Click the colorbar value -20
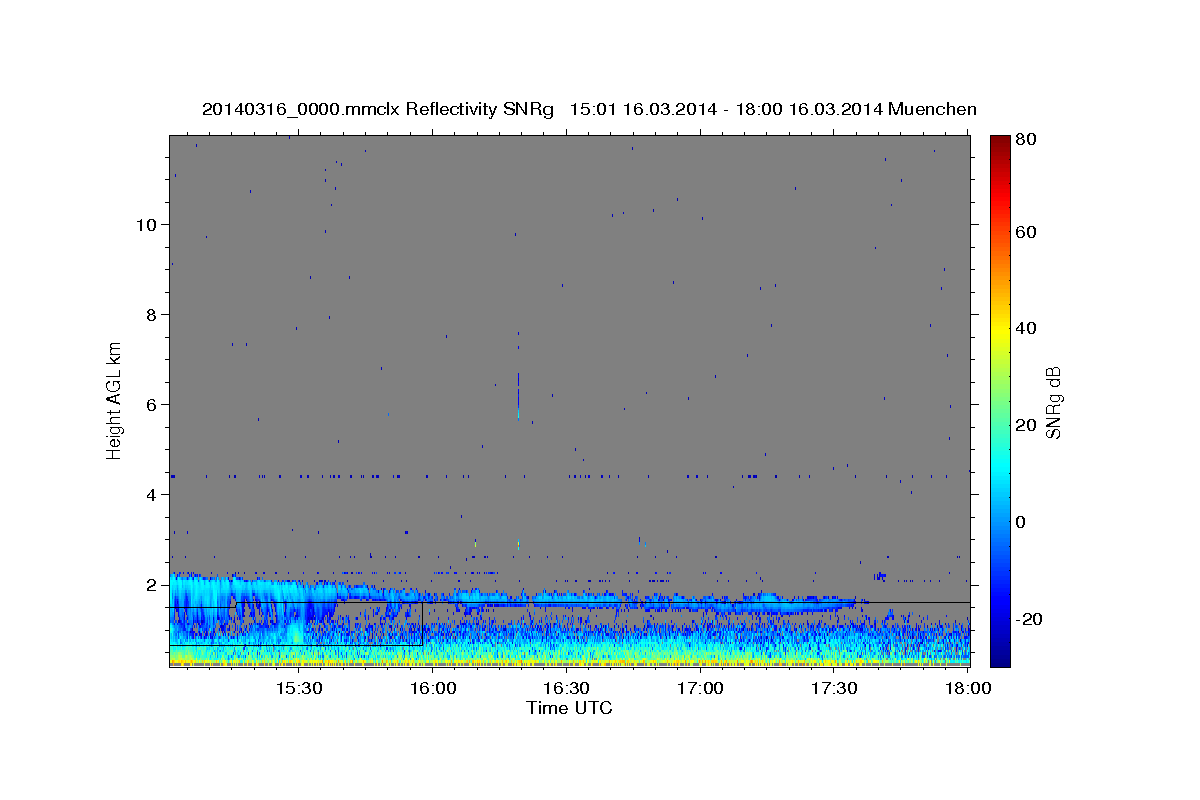This screenshot has width=1200, height=800. point(1030,619)
